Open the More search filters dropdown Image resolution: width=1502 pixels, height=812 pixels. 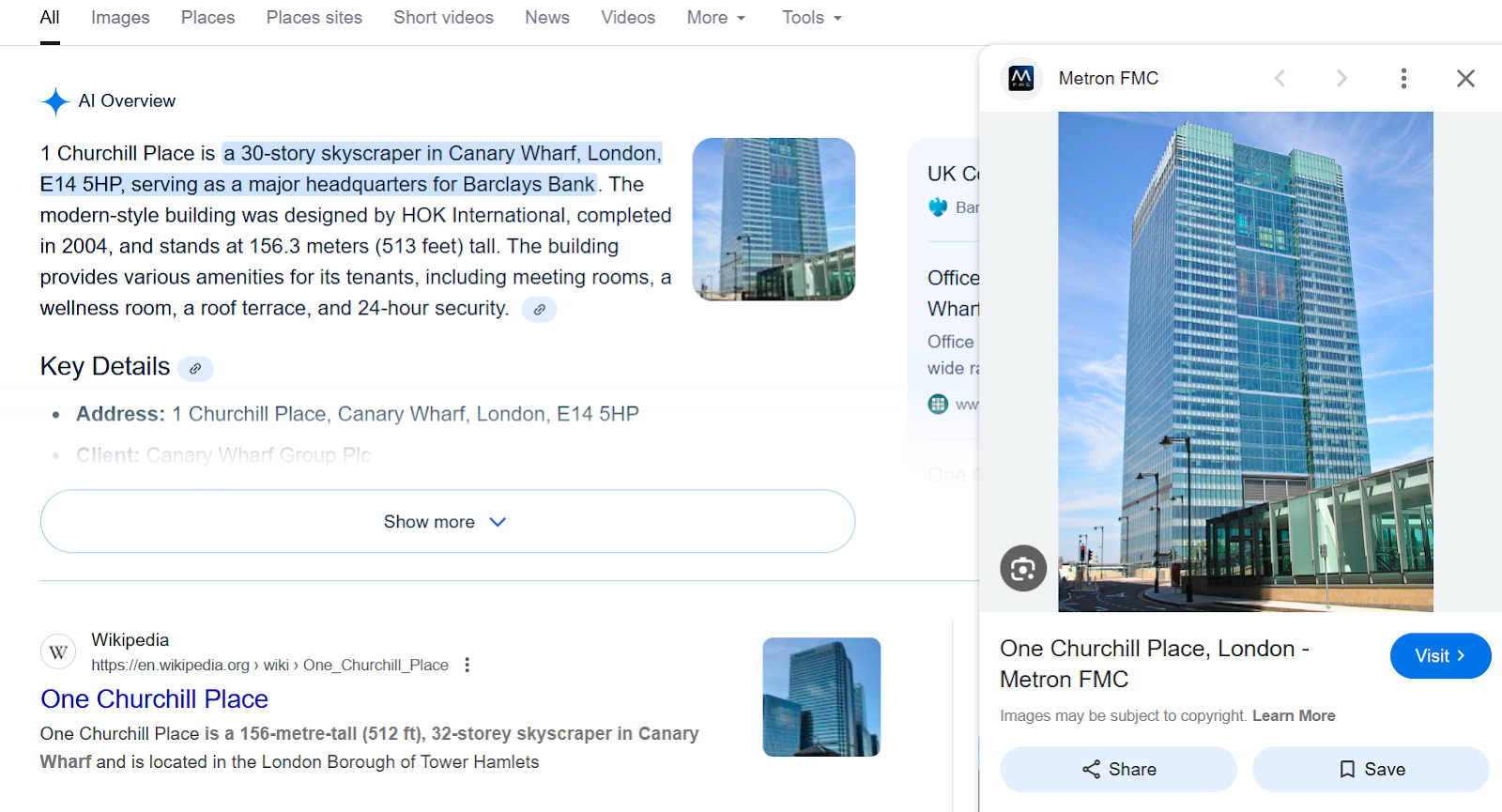pyautogui.click(x=716, y=18)
